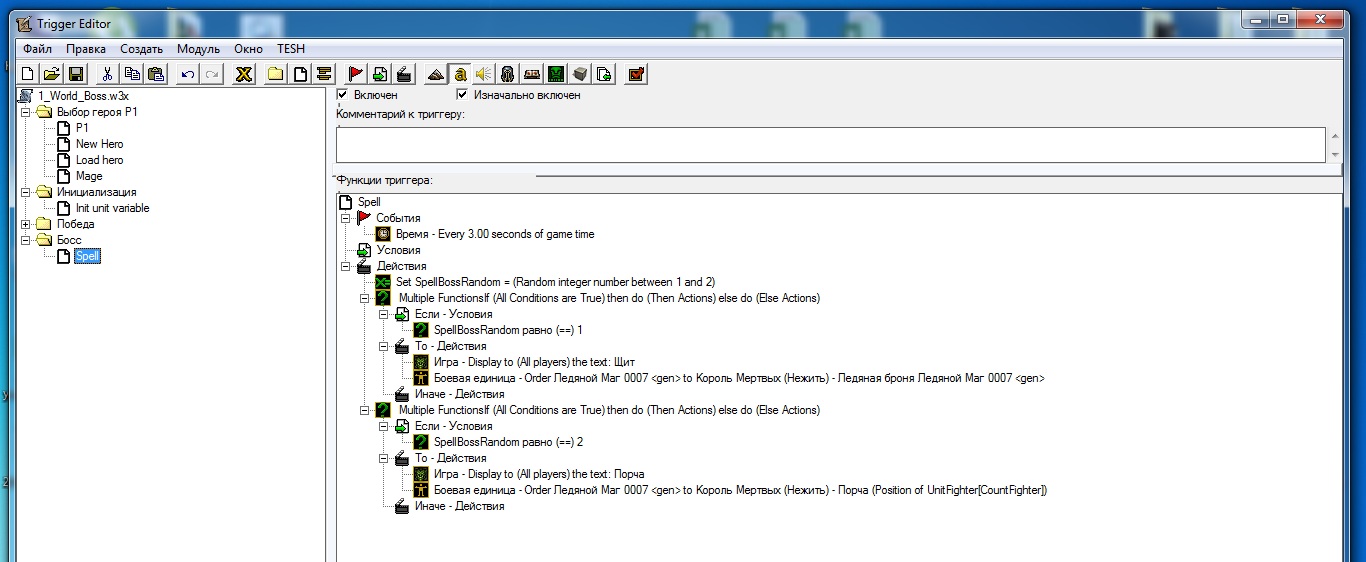Click the Open map folder icon
The width and height of the screenshot is (1366, 562).
point(52,73)
